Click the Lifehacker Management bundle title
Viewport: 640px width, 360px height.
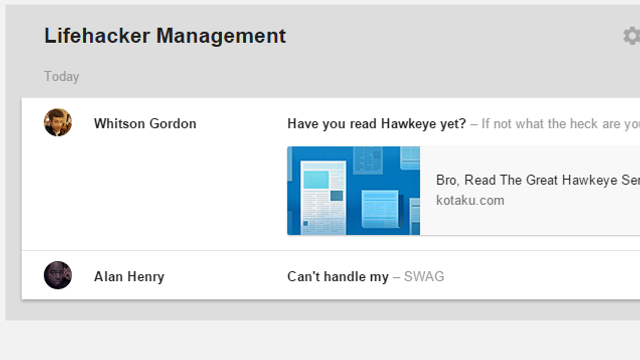click(165, 36)
